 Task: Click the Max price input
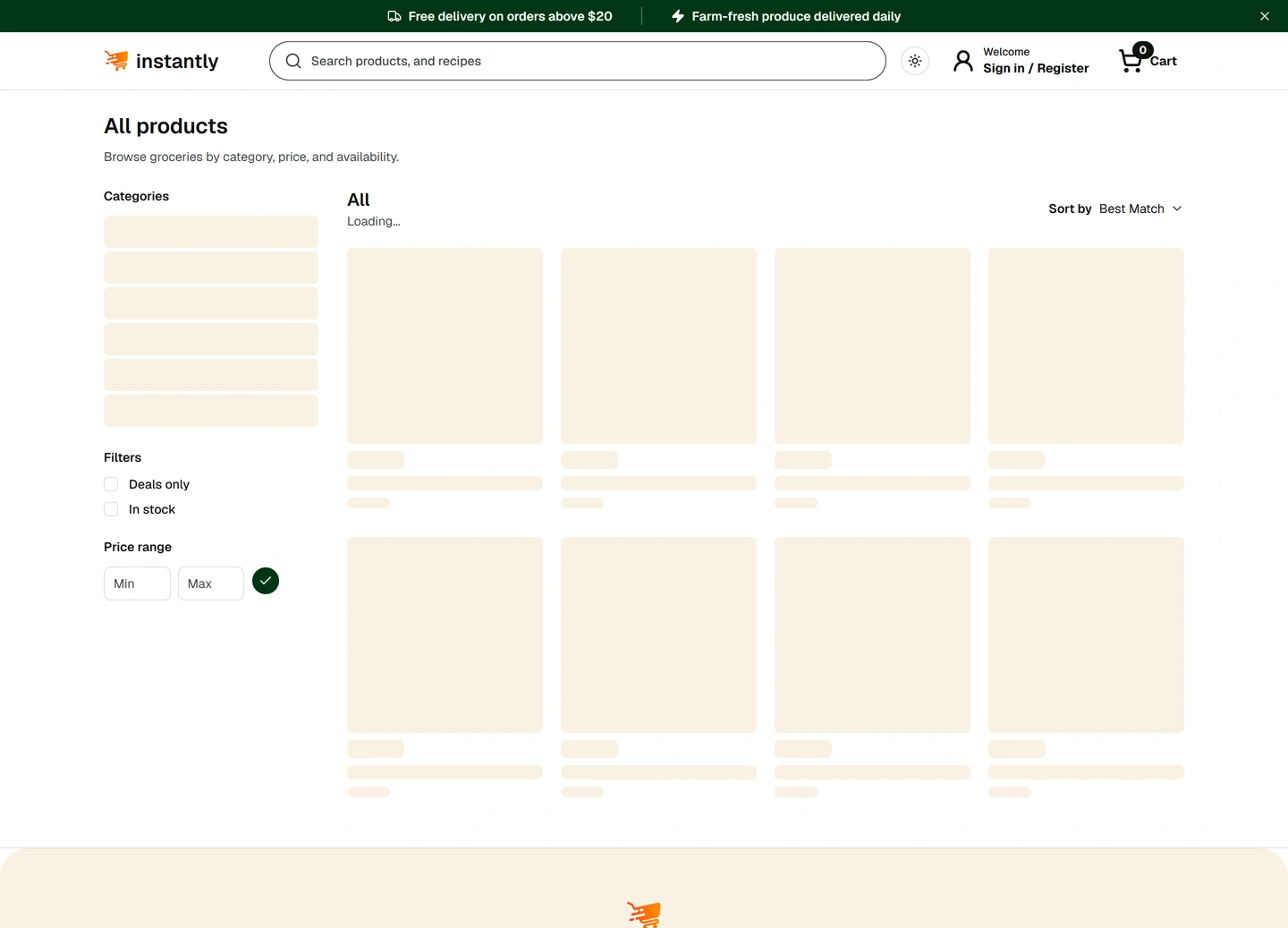[211, 583]
